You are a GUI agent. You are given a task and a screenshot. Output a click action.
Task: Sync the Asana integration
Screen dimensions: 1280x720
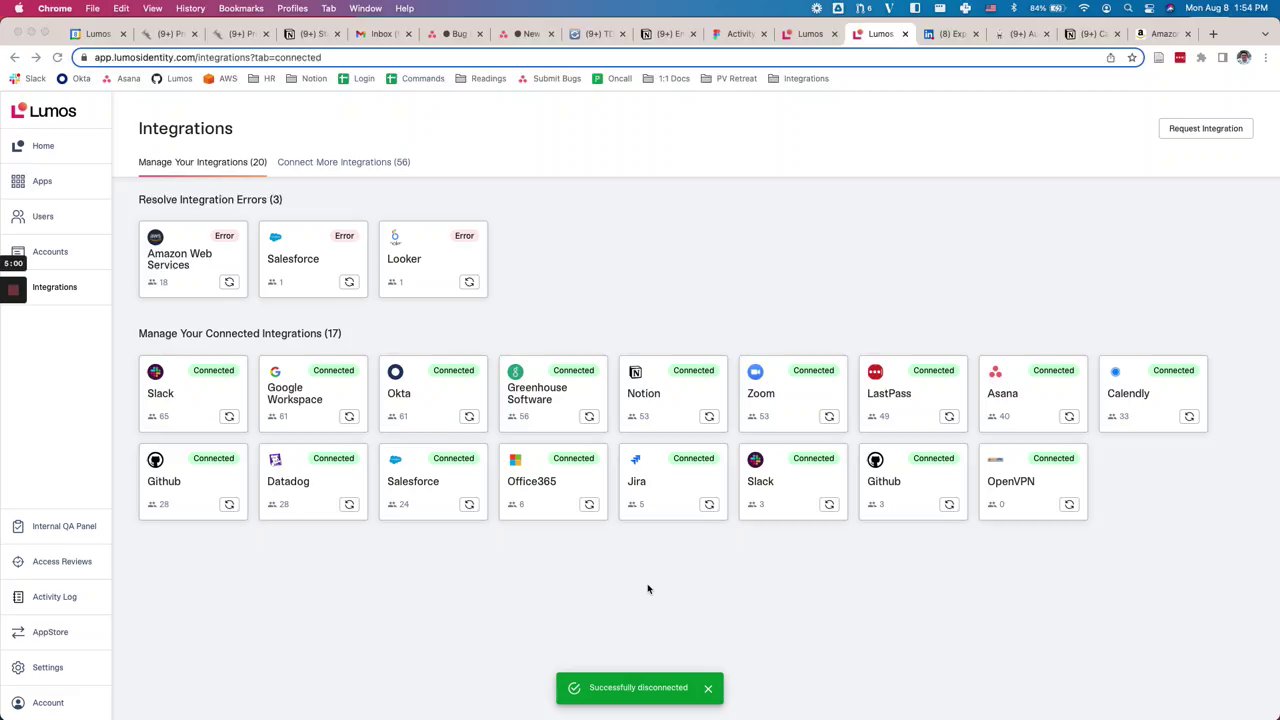point(1069,416)
